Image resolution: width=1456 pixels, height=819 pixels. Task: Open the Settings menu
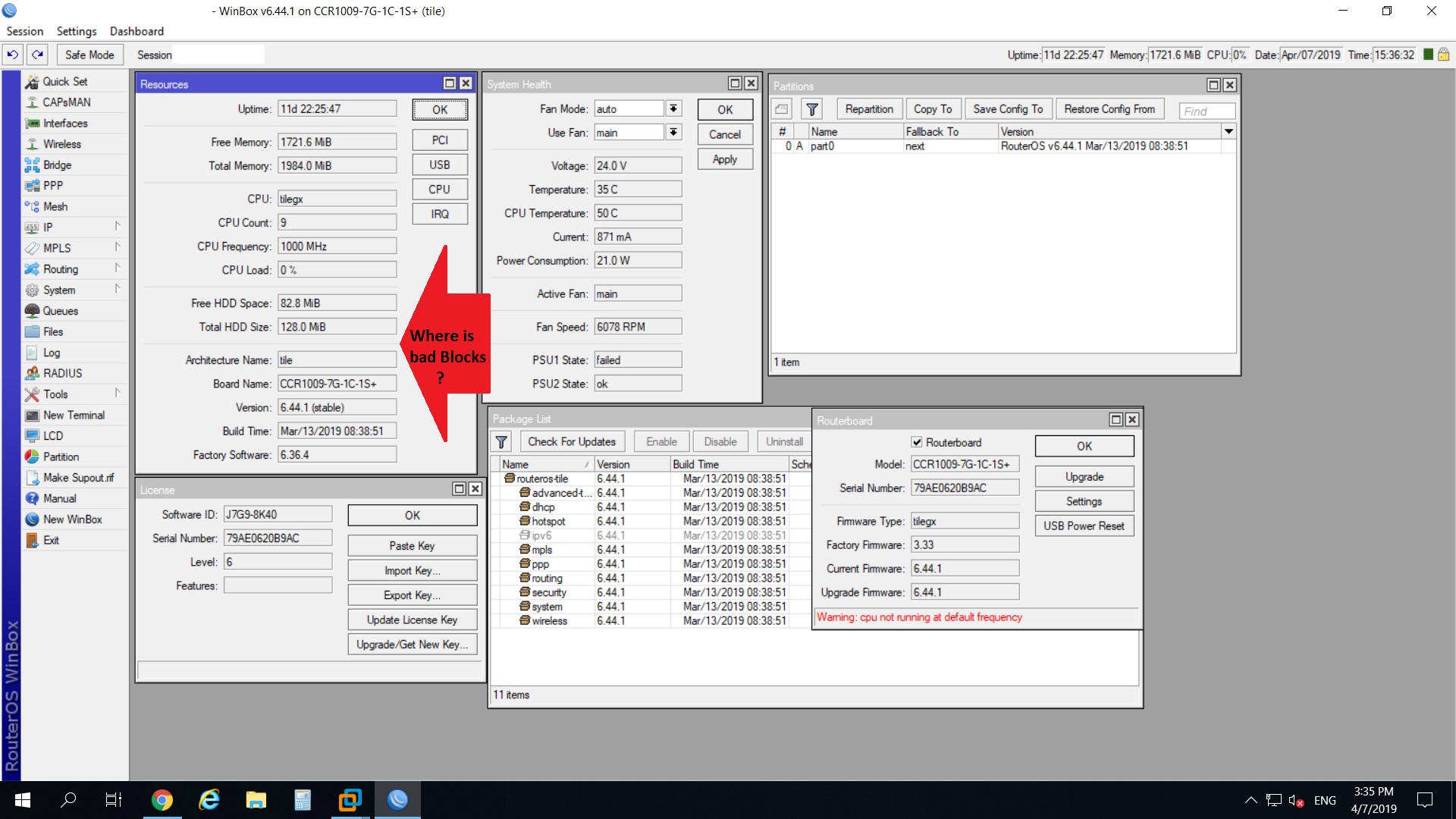click(77, 31)
